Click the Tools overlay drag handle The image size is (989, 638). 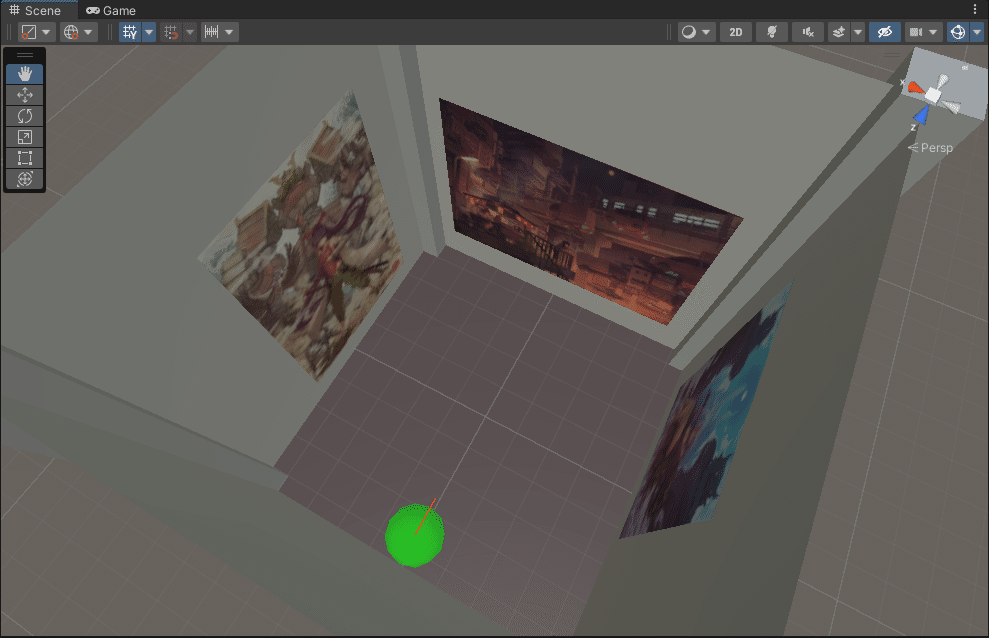click(x=25, y=55)
